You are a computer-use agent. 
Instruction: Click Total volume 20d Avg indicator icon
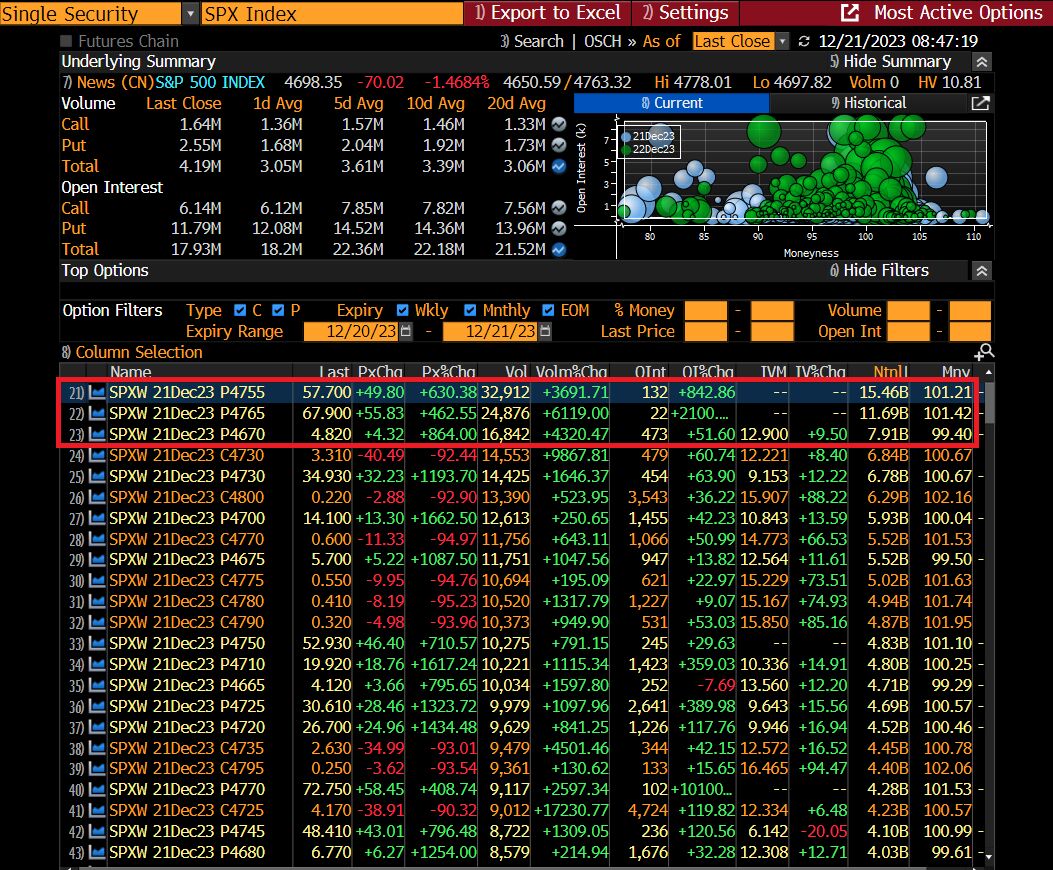(x=559, y=166)
